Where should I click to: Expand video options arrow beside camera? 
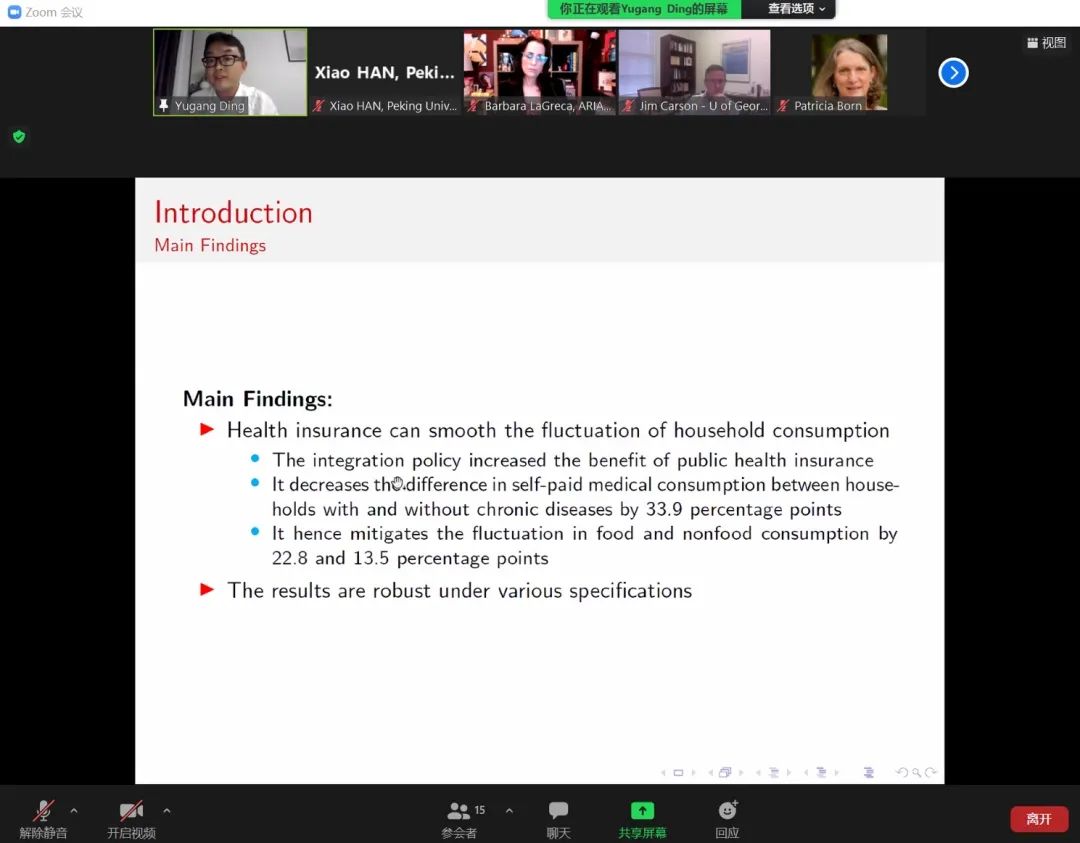click(x=166, y=810)
